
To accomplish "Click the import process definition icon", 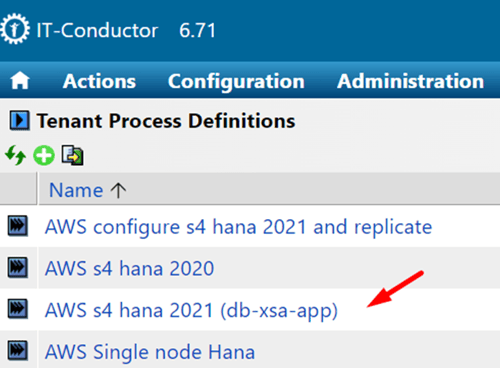I will click(x=72, y=155).
